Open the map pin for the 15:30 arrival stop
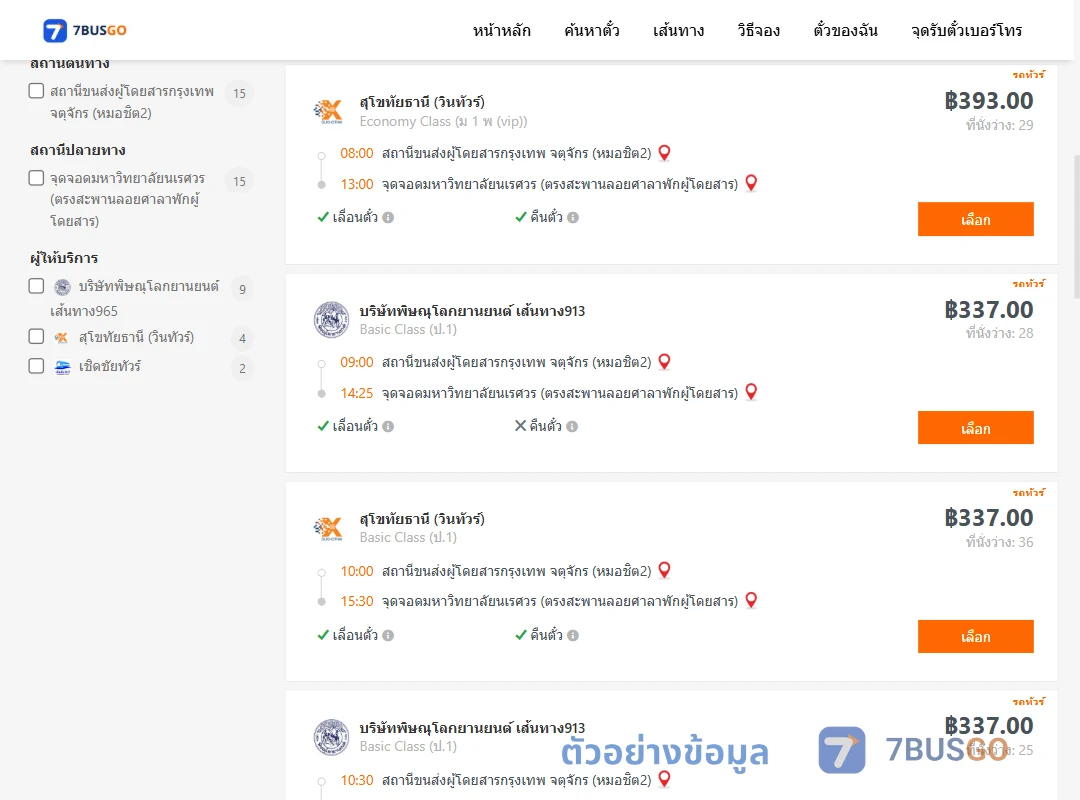Screen dimensions: 1080x800 tap(751, 600)
